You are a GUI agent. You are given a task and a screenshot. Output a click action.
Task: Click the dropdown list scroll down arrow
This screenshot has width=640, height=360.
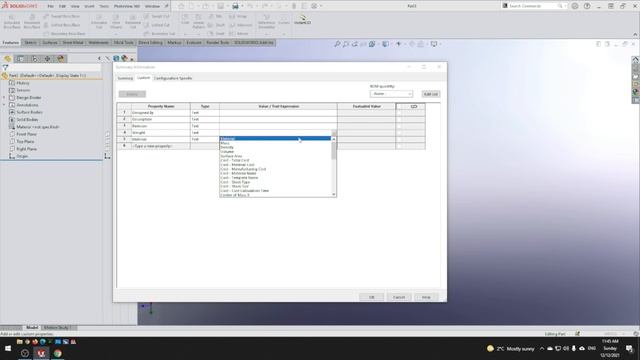pyautogui.click(x=334, y=195)
